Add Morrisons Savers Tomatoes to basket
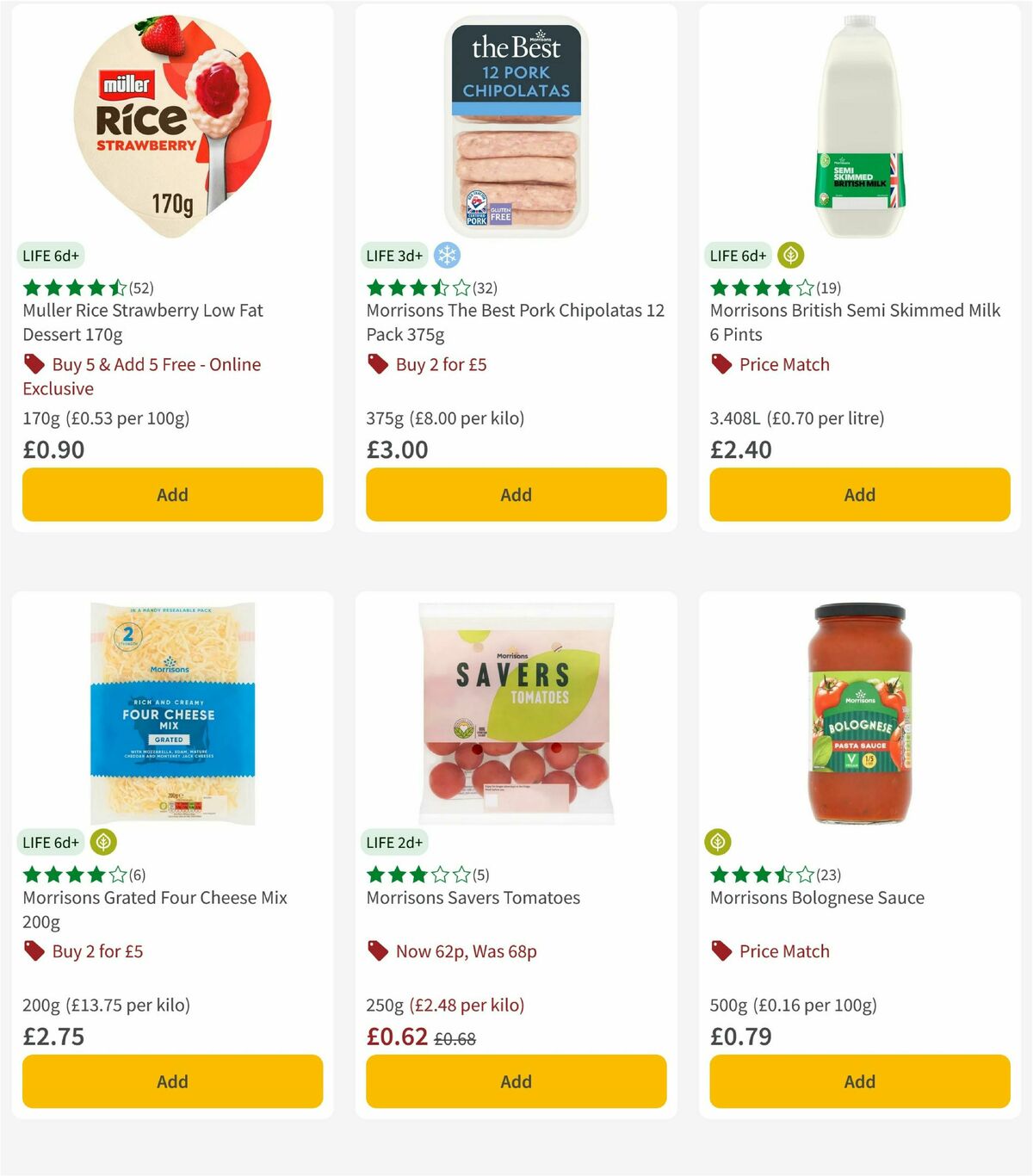 tap(515, 1081)
